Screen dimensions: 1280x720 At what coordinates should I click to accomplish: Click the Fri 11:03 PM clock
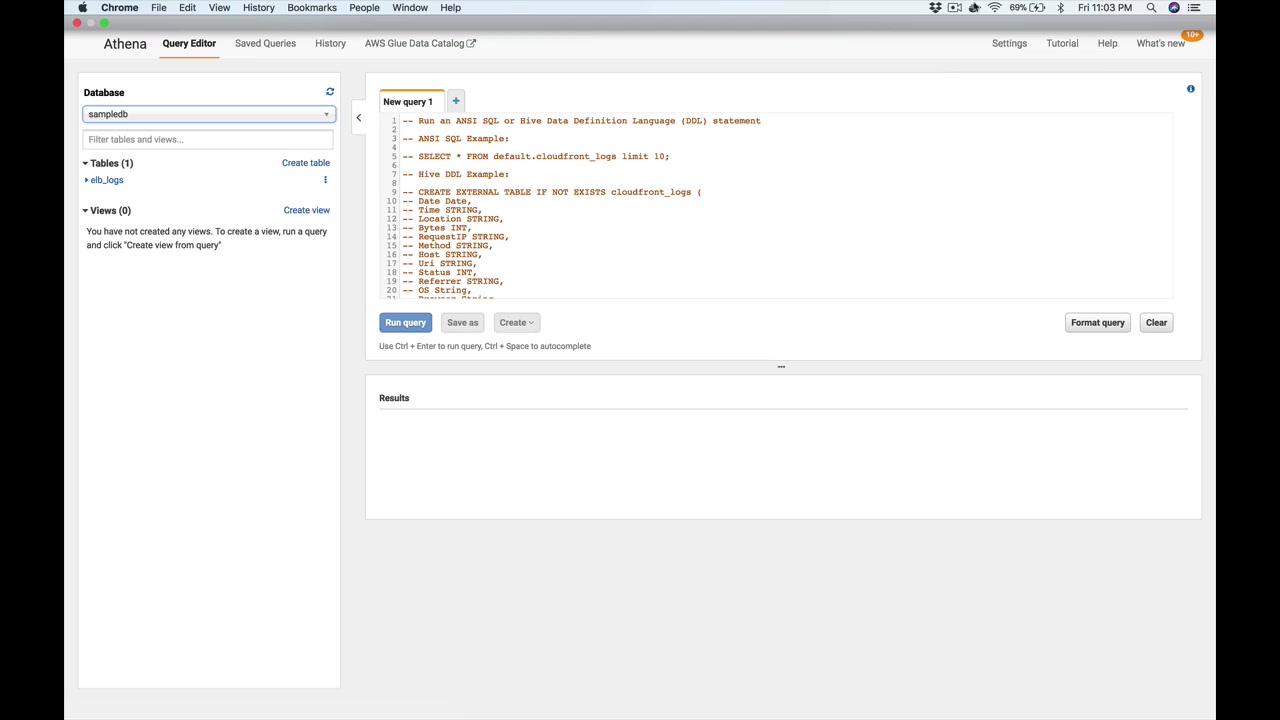click(x=1105, y=8)
